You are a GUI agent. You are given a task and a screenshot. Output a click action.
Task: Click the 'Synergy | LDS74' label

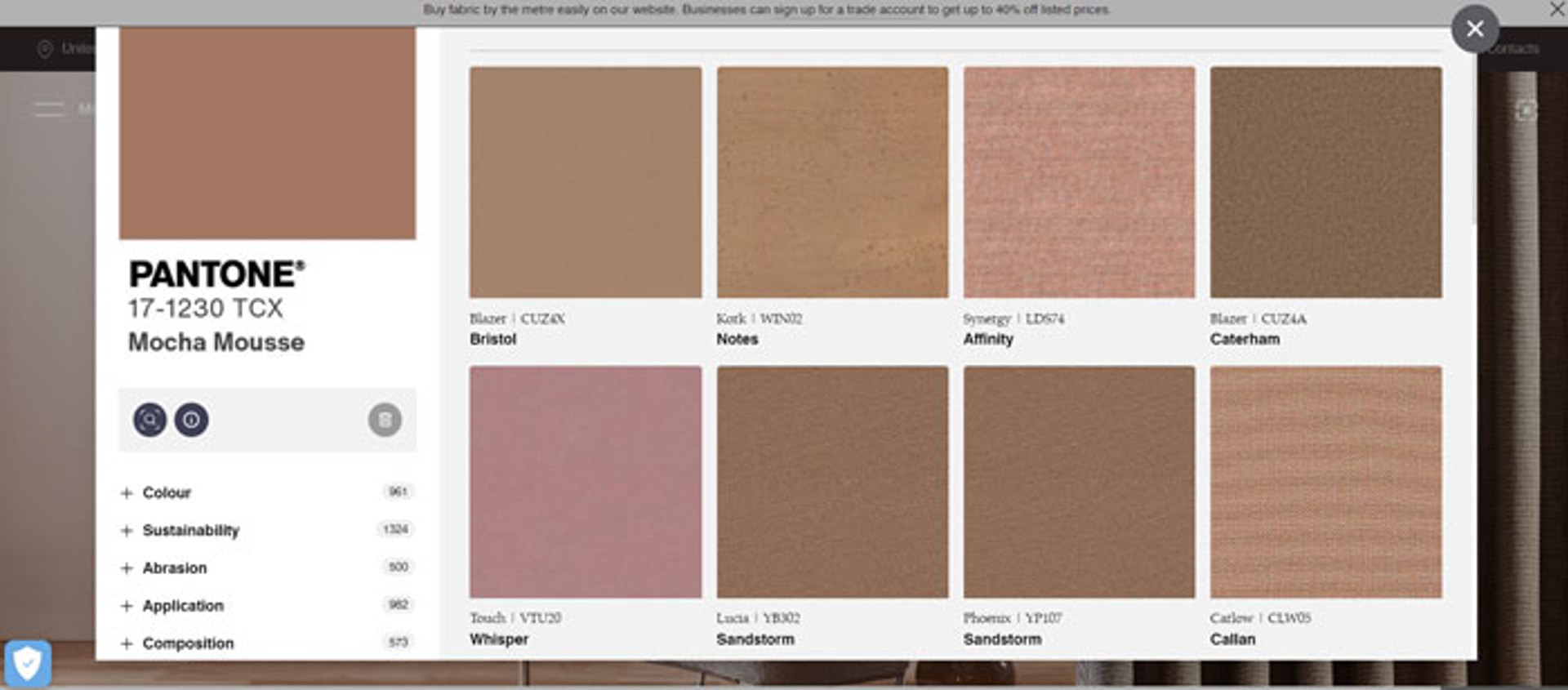1013,318
